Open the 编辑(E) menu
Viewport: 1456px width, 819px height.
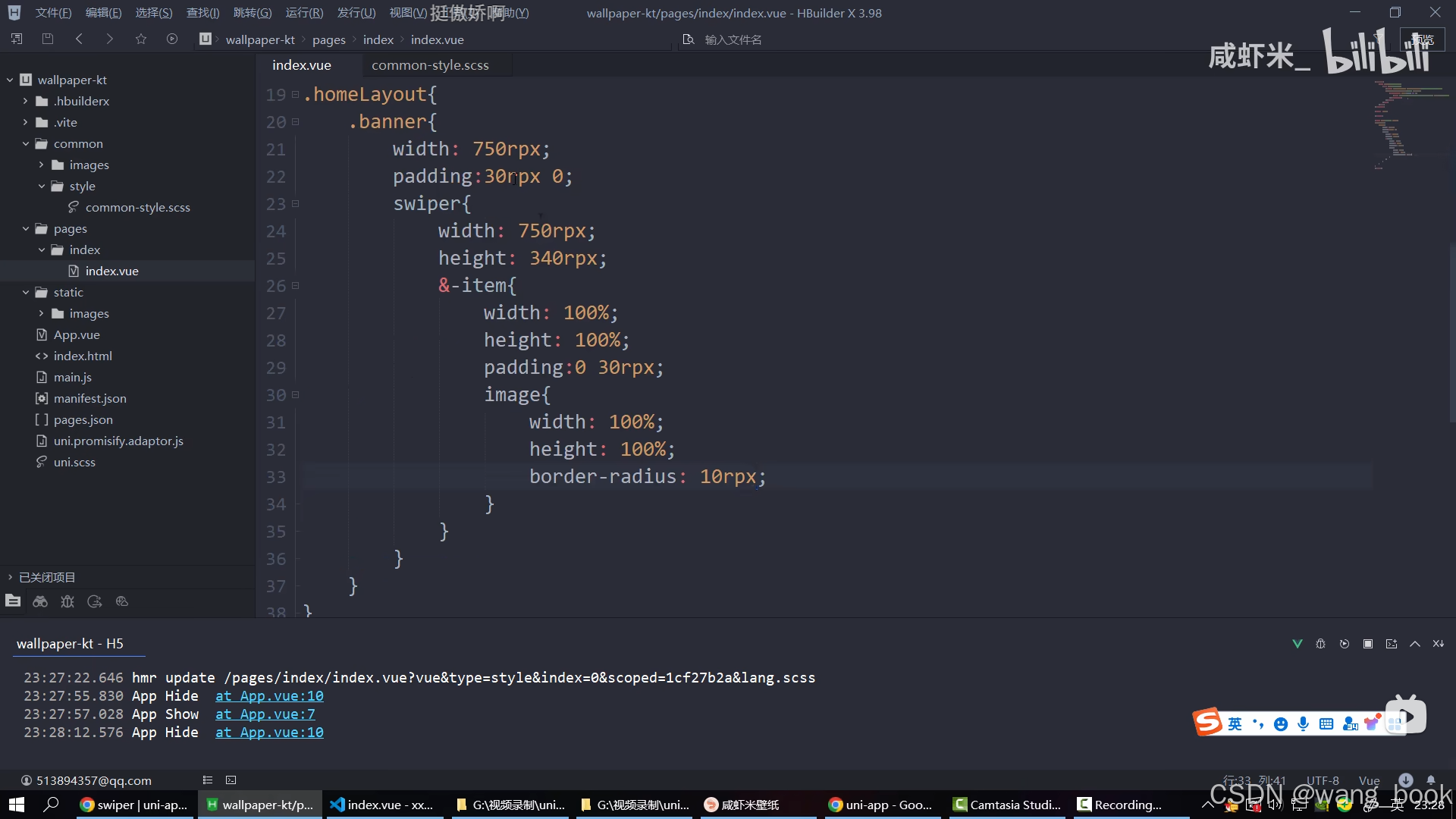click(103, 13)
